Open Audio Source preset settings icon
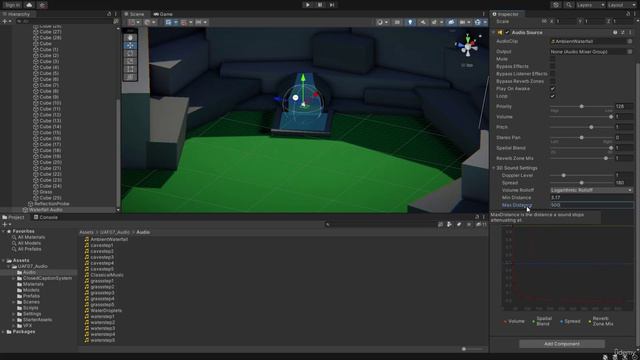The image size is (640, 360). click(623, 32)
